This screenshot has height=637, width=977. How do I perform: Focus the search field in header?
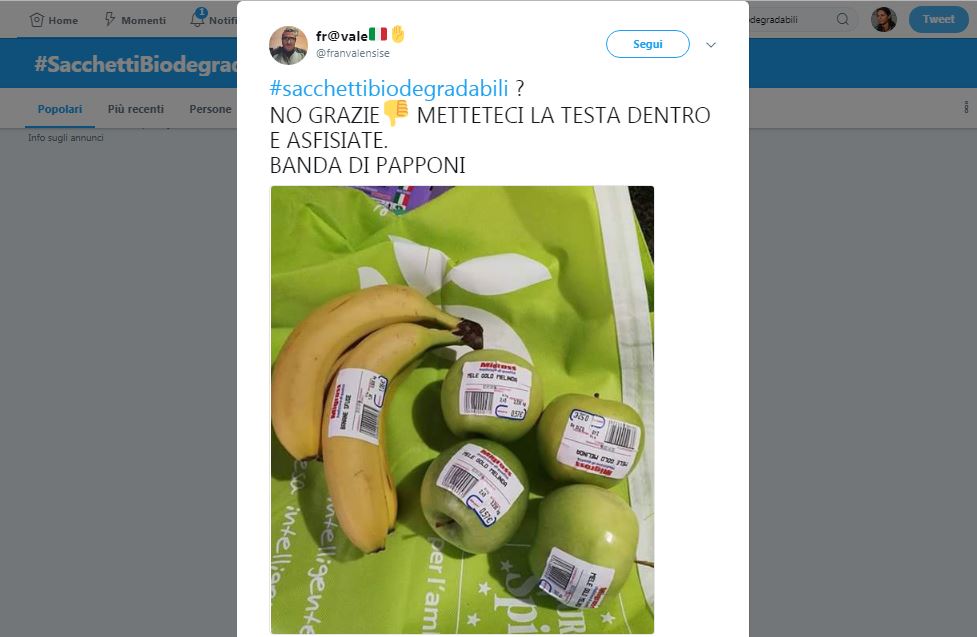792,19
